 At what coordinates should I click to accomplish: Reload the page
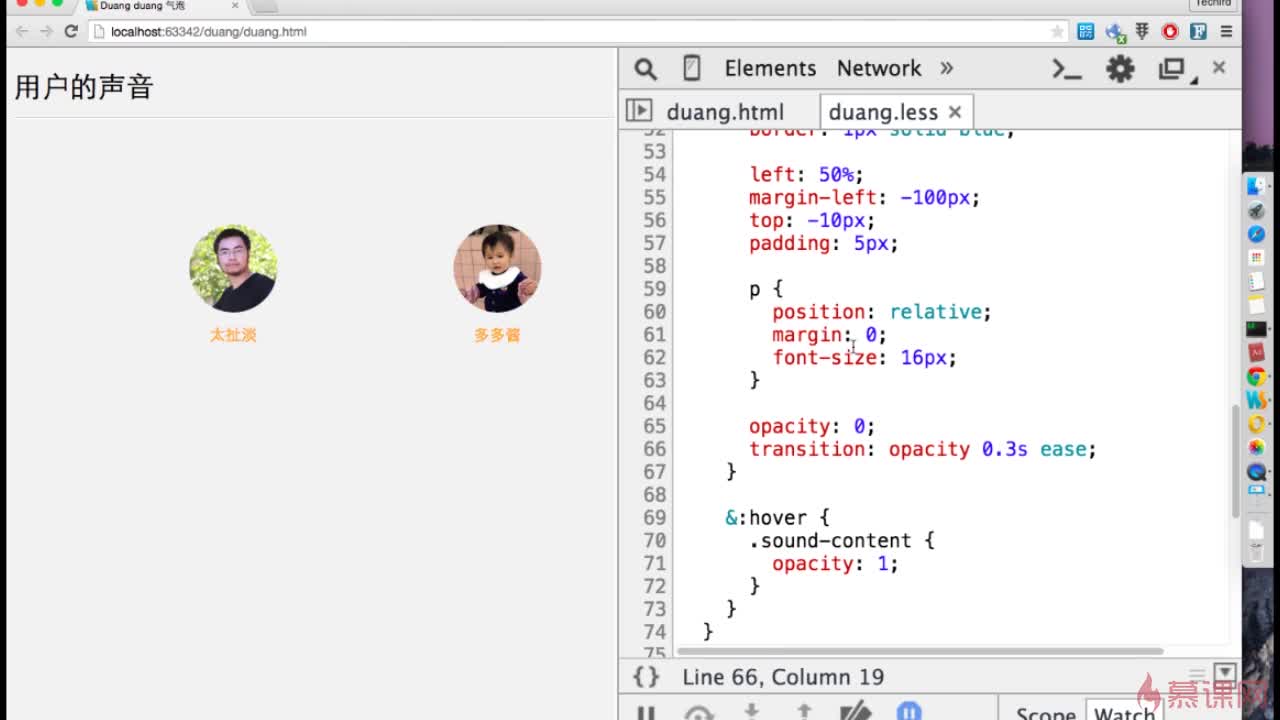tap(71, 31)
